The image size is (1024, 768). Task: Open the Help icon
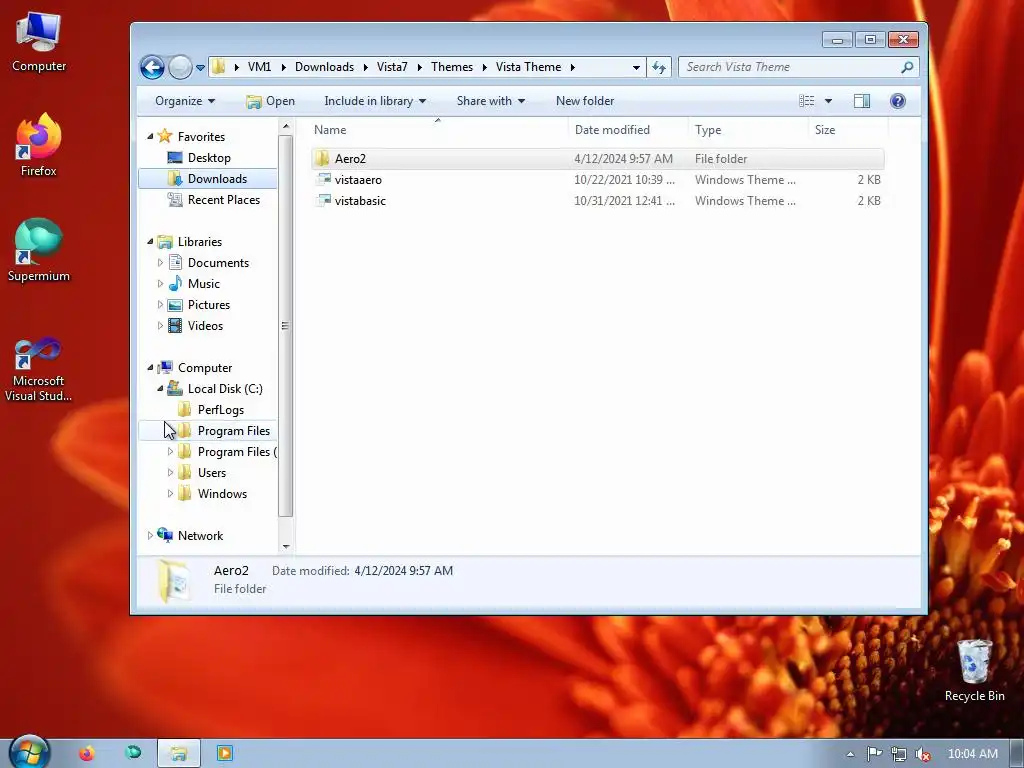[898, 101]
